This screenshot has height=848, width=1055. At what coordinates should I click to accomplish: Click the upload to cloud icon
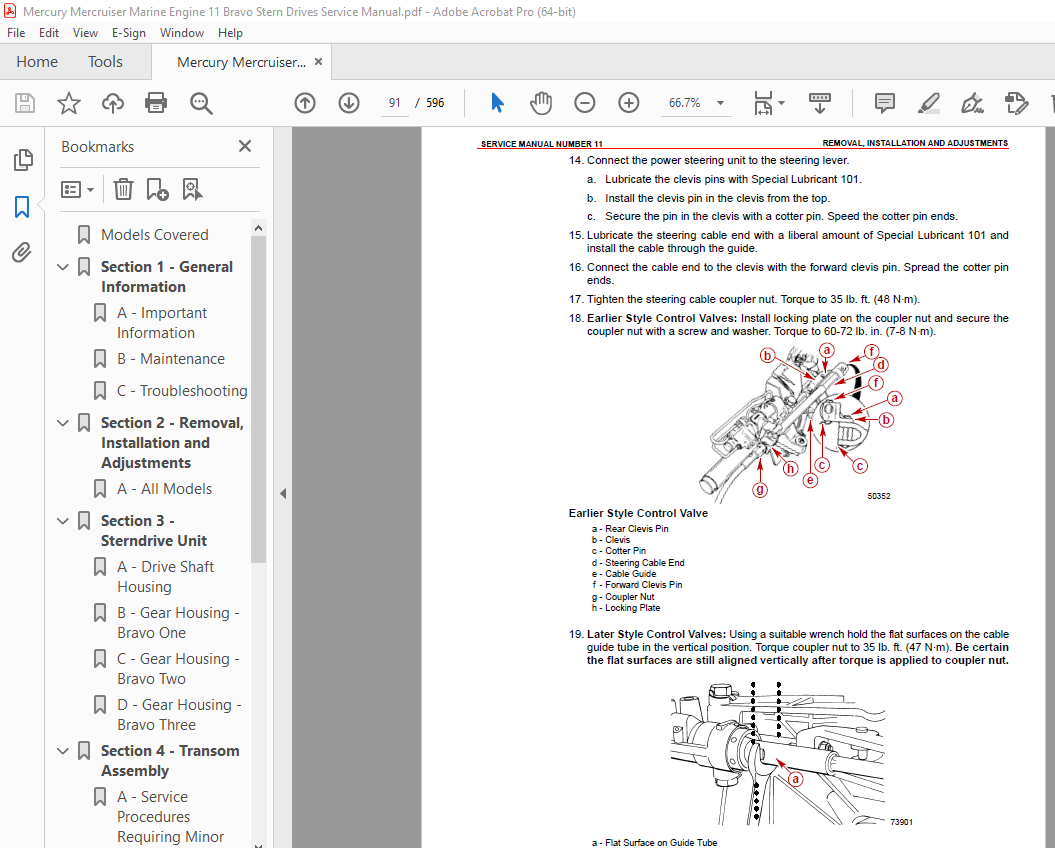(112, 103)
